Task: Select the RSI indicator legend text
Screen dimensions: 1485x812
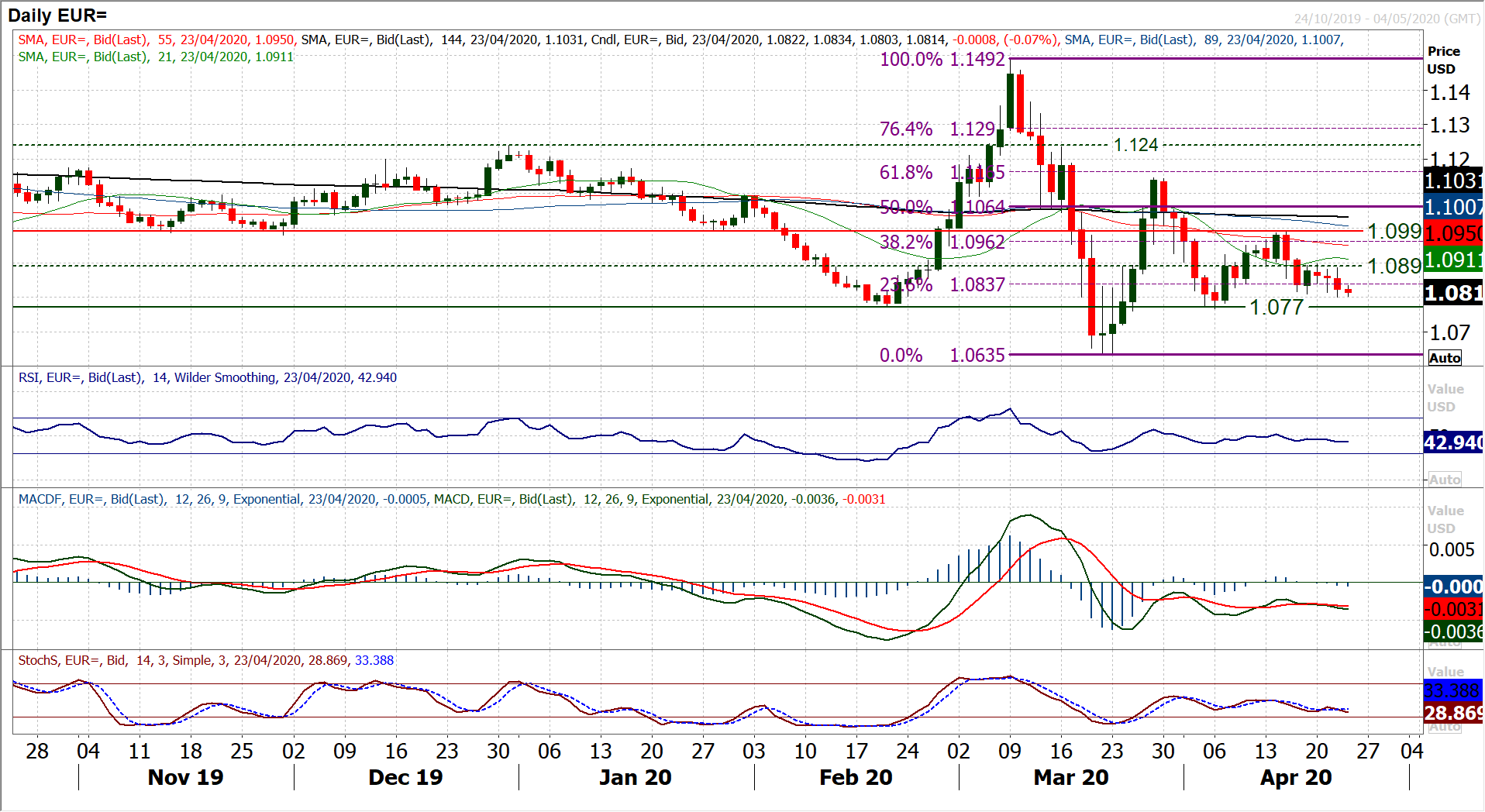Action: tap(207, 377)
